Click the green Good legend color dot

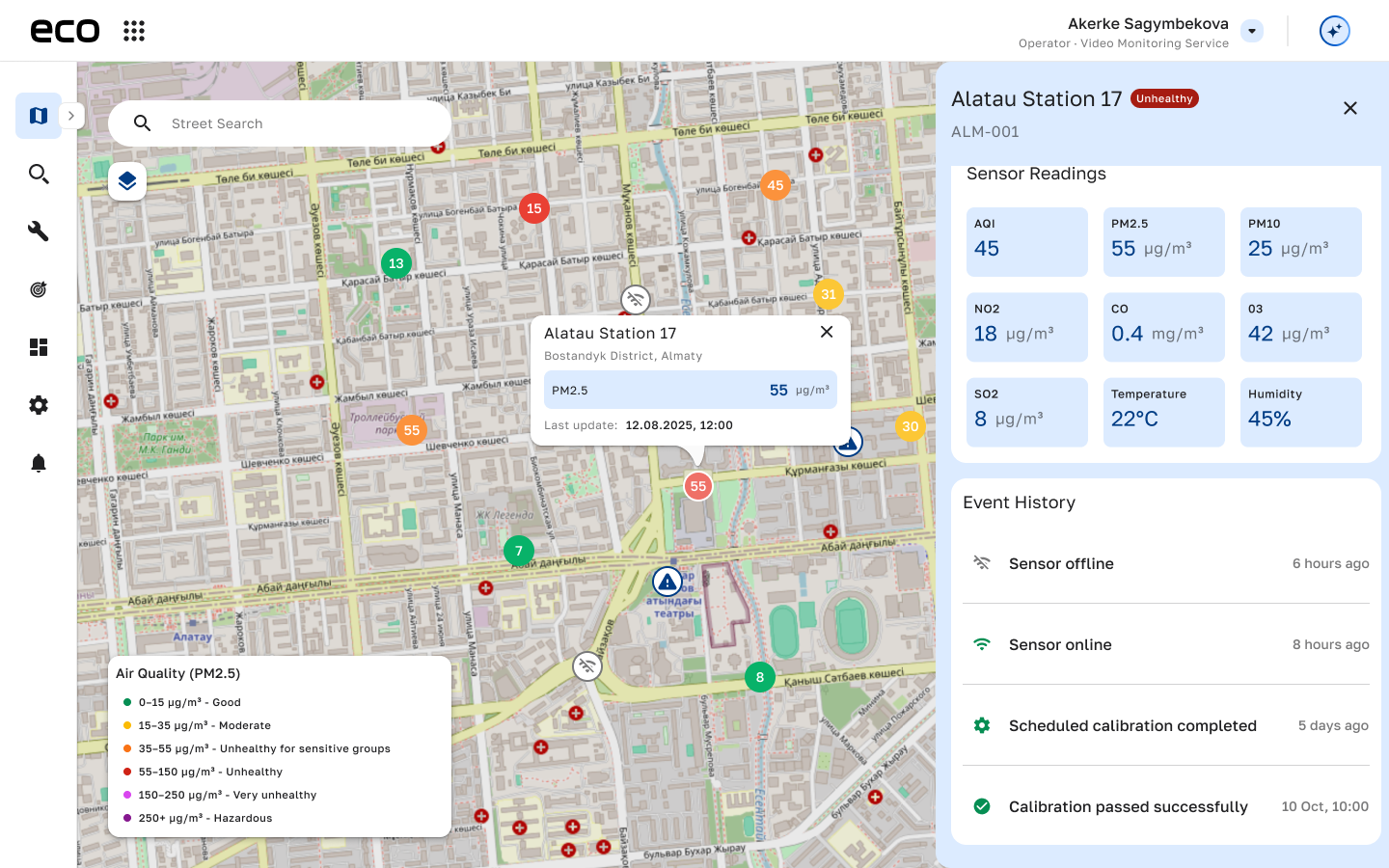127,702
